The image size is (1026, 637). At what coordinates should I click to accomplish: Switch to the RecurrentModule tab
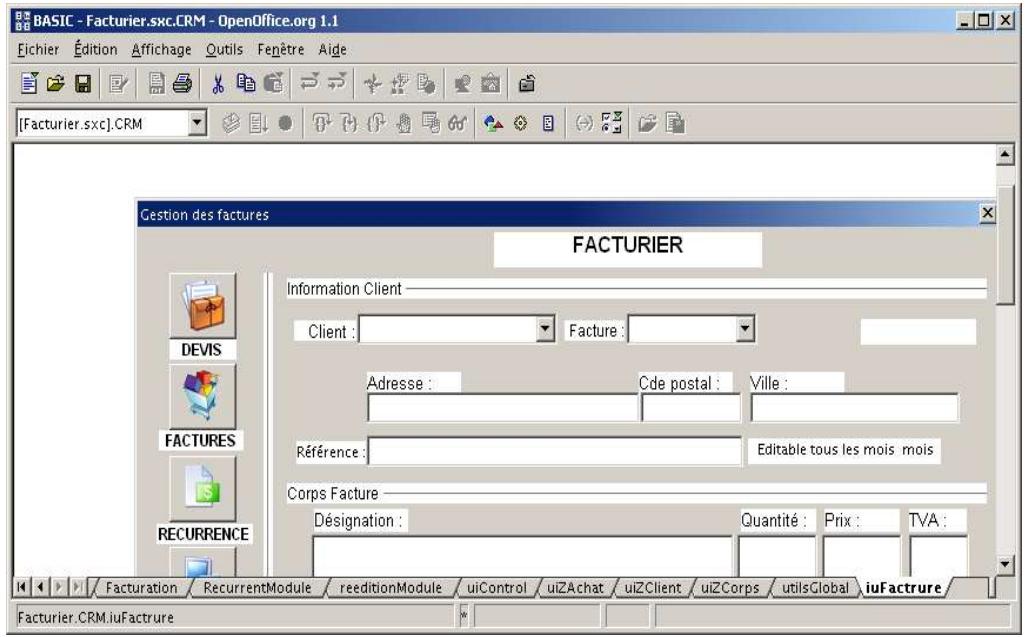257,588
